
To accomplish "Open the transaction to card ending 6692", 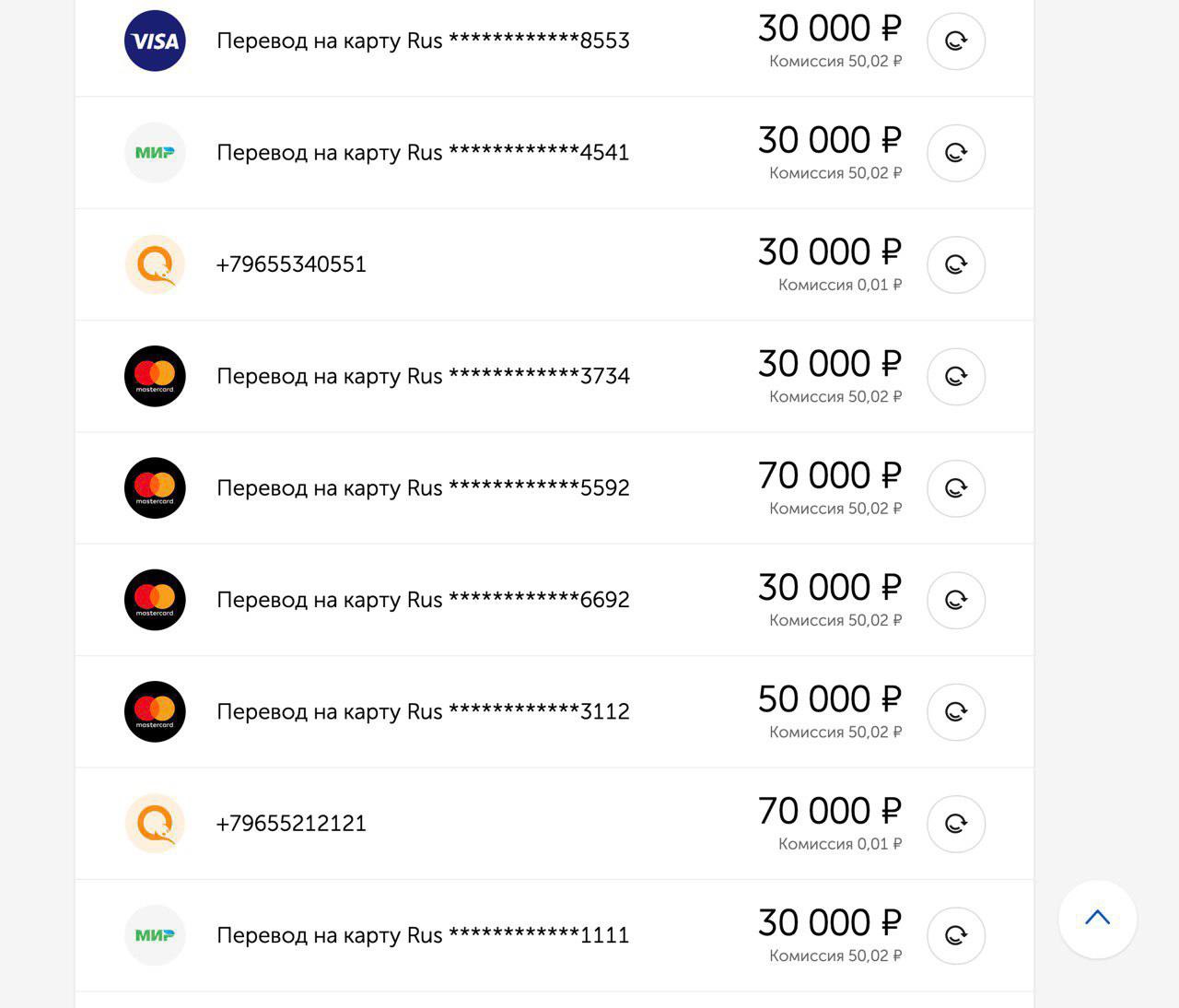I will coord(423,600).
